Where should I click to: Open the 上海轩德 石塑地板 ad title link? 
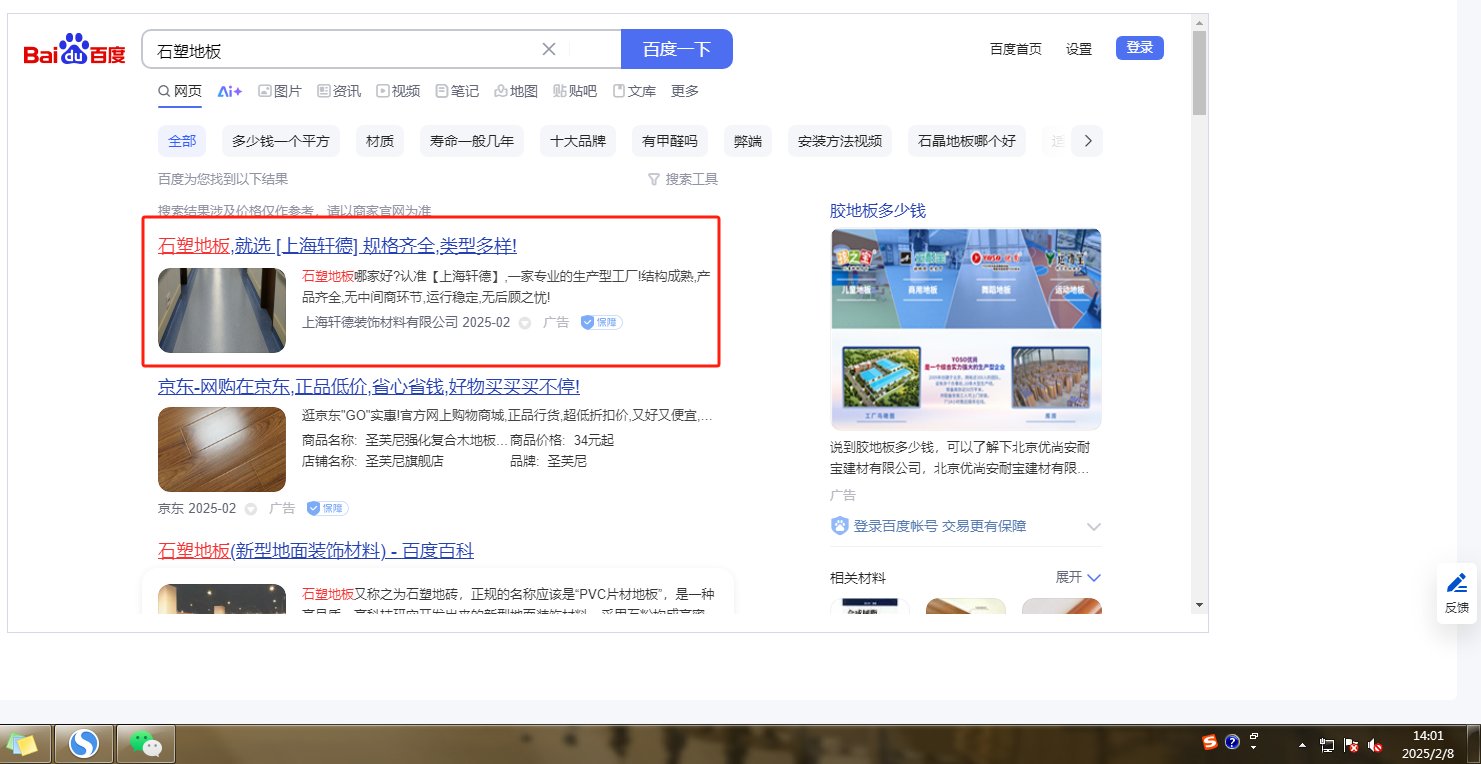337,246
